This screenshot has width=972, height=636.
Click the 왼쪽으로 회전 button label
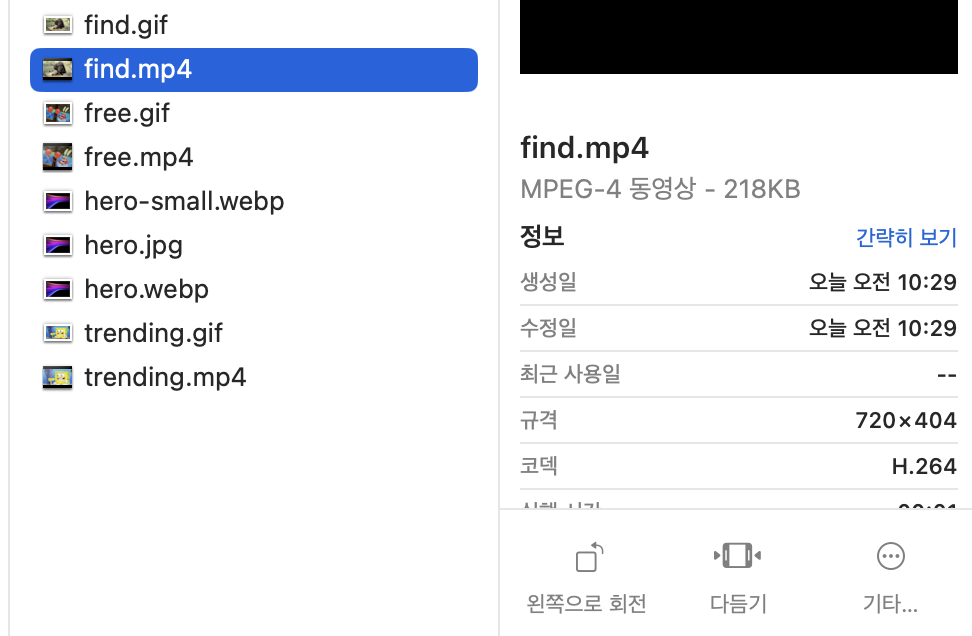(x=586, y=603)
